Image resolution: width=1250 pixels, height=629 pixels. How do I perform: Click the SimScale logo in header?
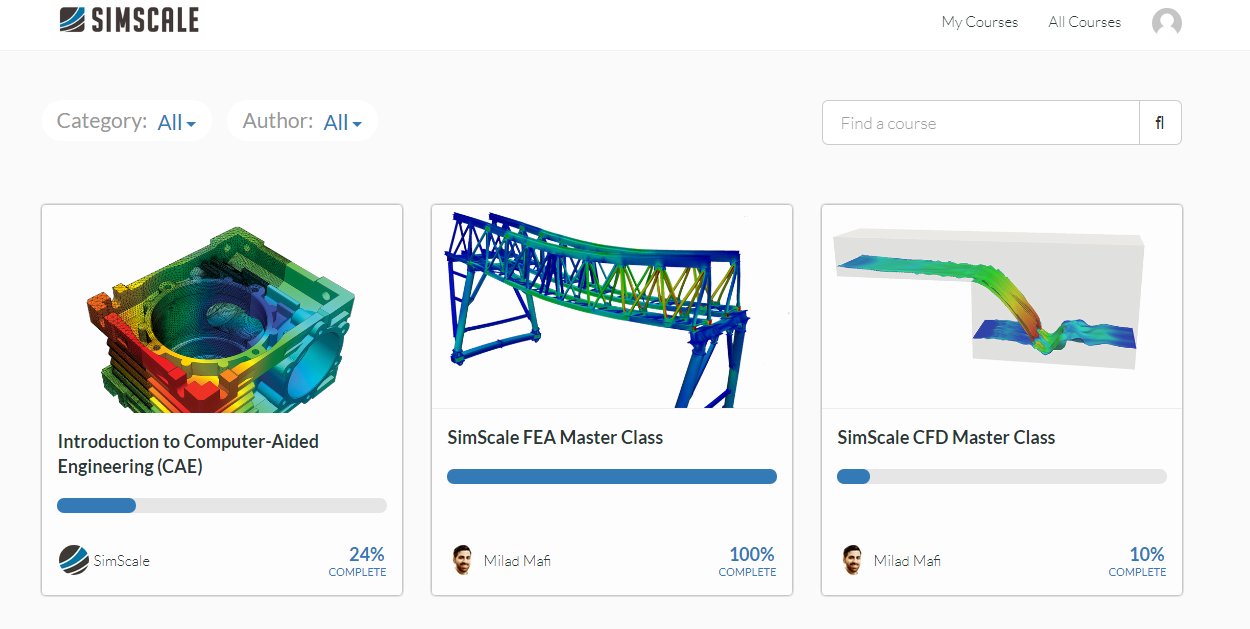[x=128, y=20]
